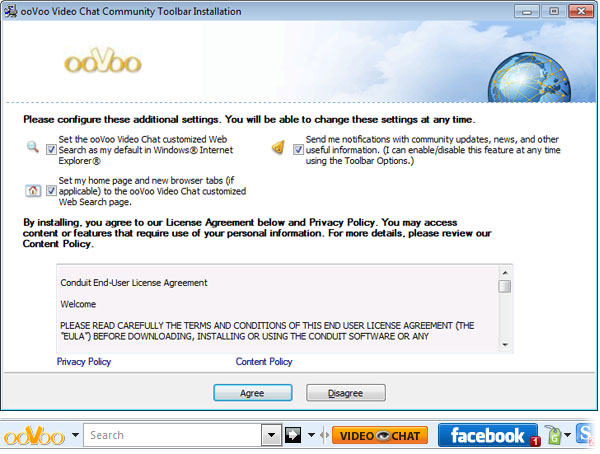Uncheck community notifications option
This screenshot has height=454, width=600.
(298, 150)
